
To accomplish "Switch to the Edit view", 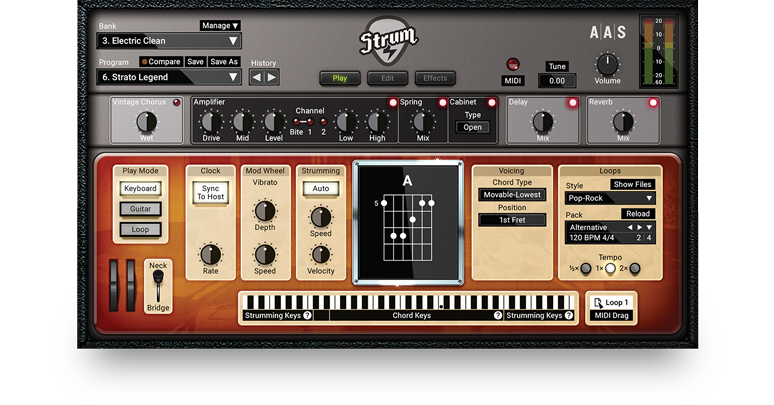I will pyautogui.click(x=387, y=78).
